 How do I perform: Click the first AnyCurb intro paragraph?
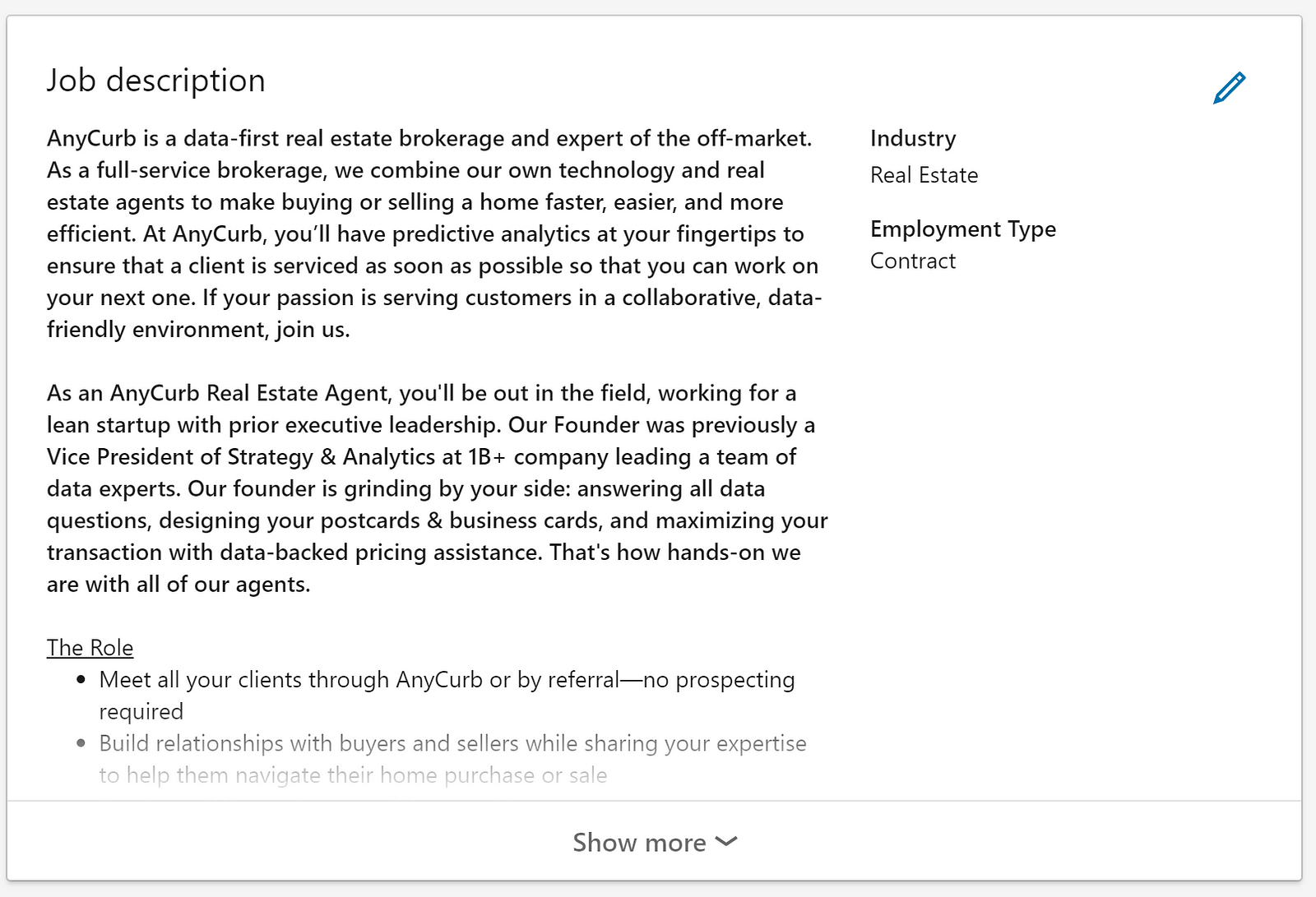point(434,233)
